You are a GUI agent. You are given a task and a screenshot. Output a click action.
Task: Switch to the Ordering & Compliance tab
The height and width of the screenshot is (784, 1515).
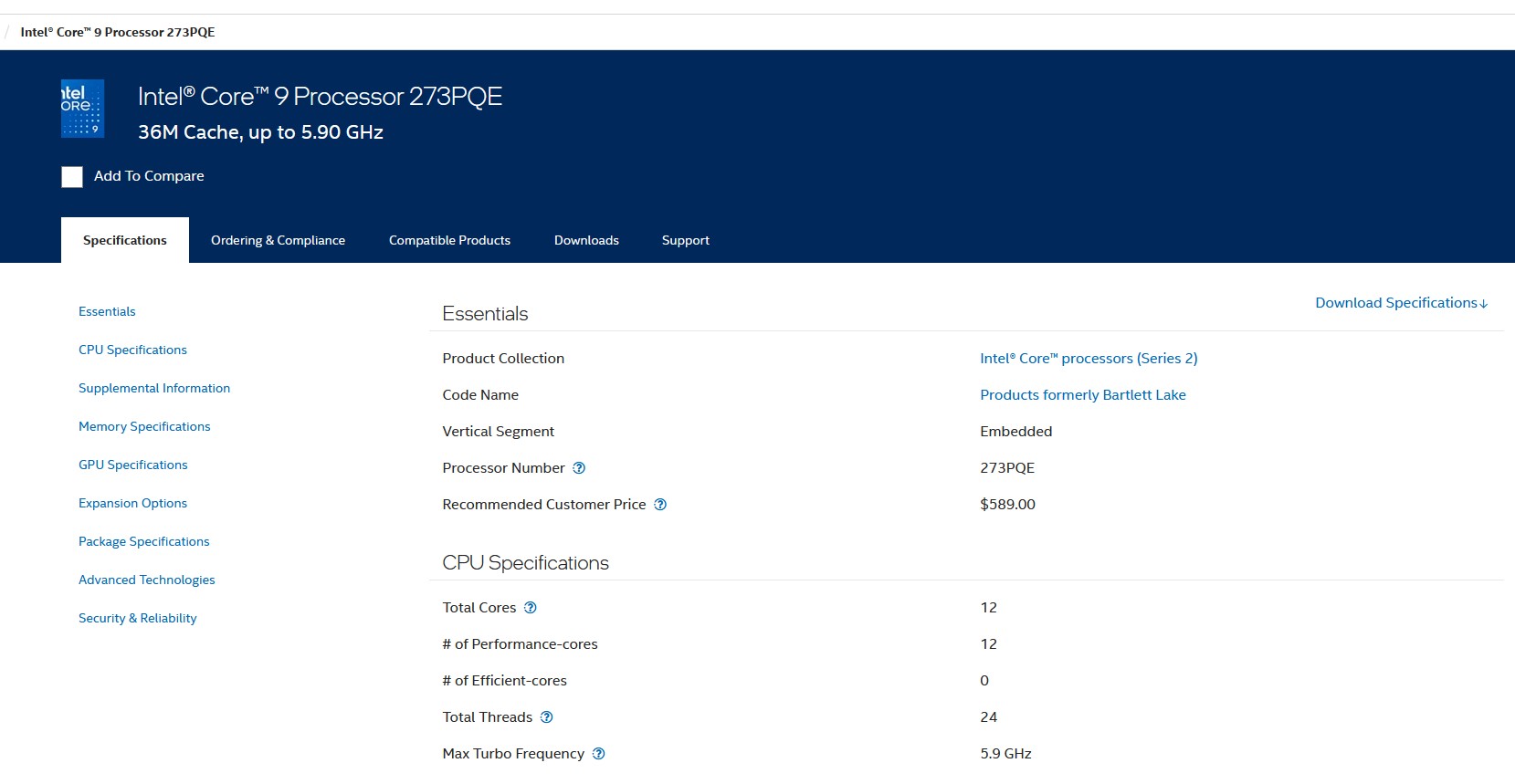[278, 240]
